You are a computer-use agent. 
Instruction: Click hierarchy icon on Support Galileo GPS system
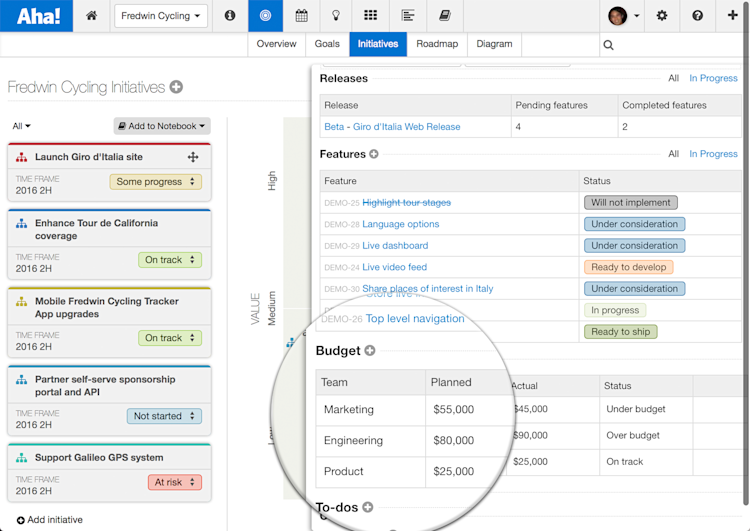click(x=22, y=458)
